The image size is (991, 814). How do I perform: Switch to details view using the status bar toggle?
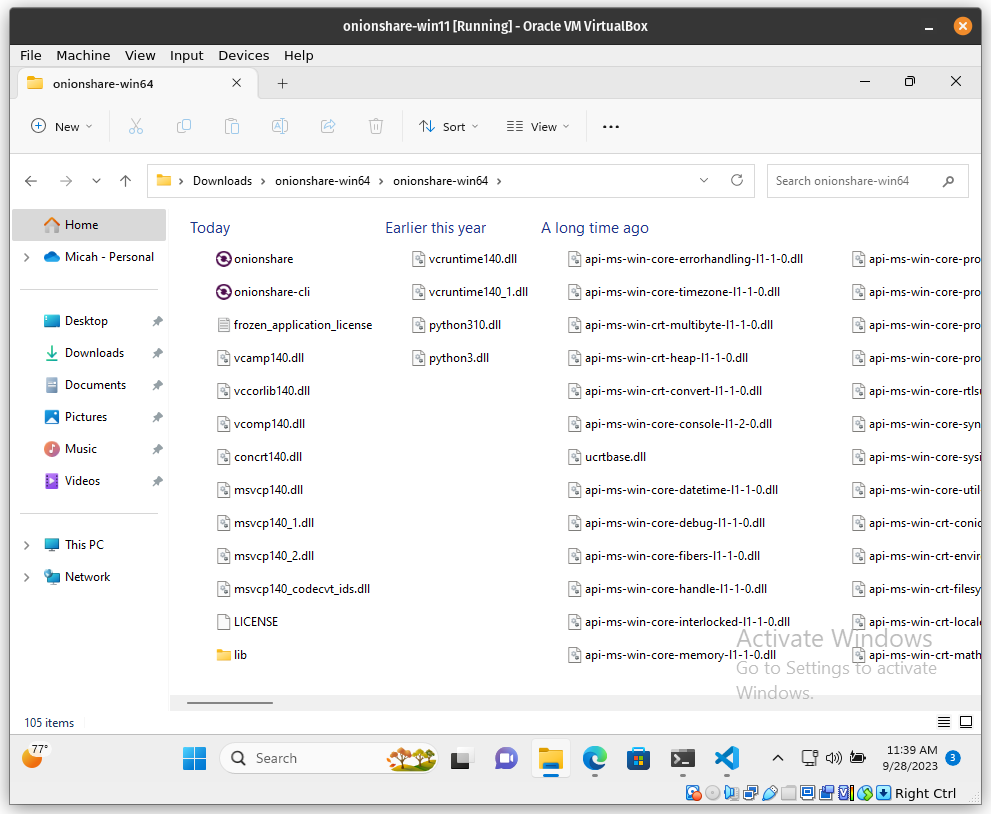coord(943,721)
